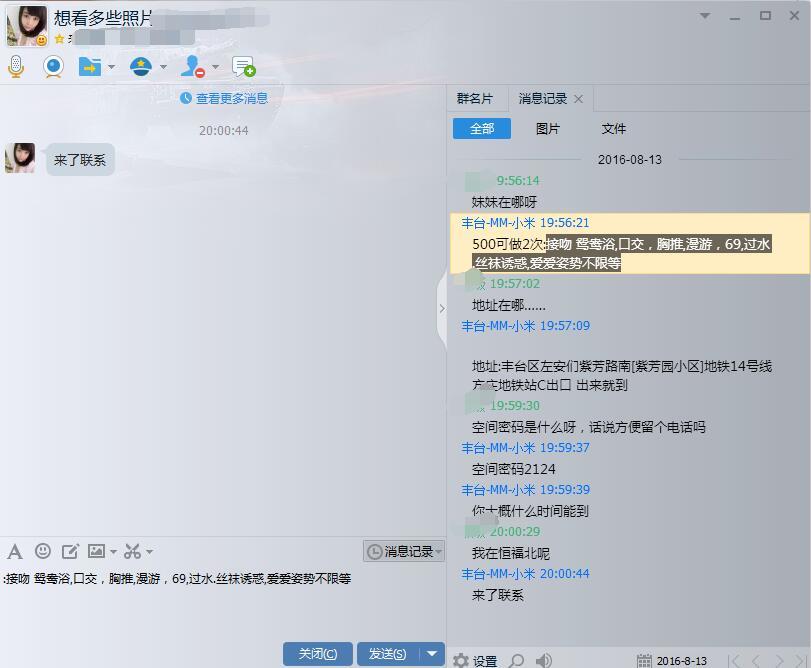Select the 图片 filter
Viewport: 811px width, 668px height.
click(548, 128)
